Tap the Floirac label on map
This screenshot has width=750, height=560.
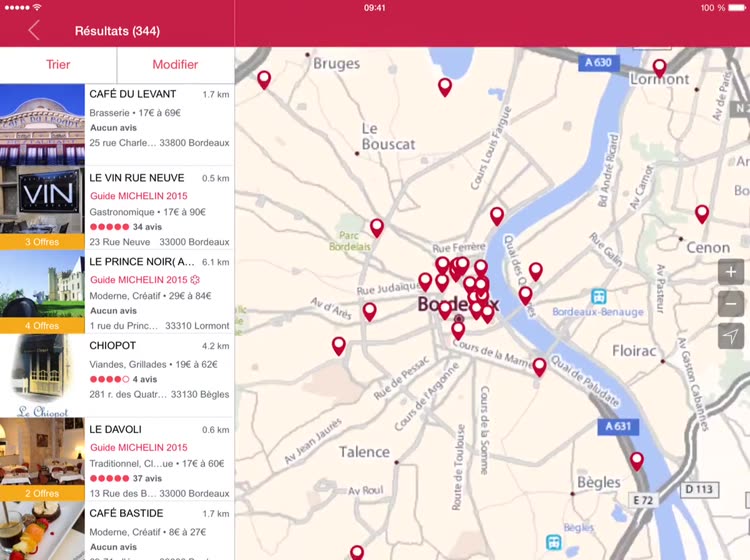(x=634, y=351)
